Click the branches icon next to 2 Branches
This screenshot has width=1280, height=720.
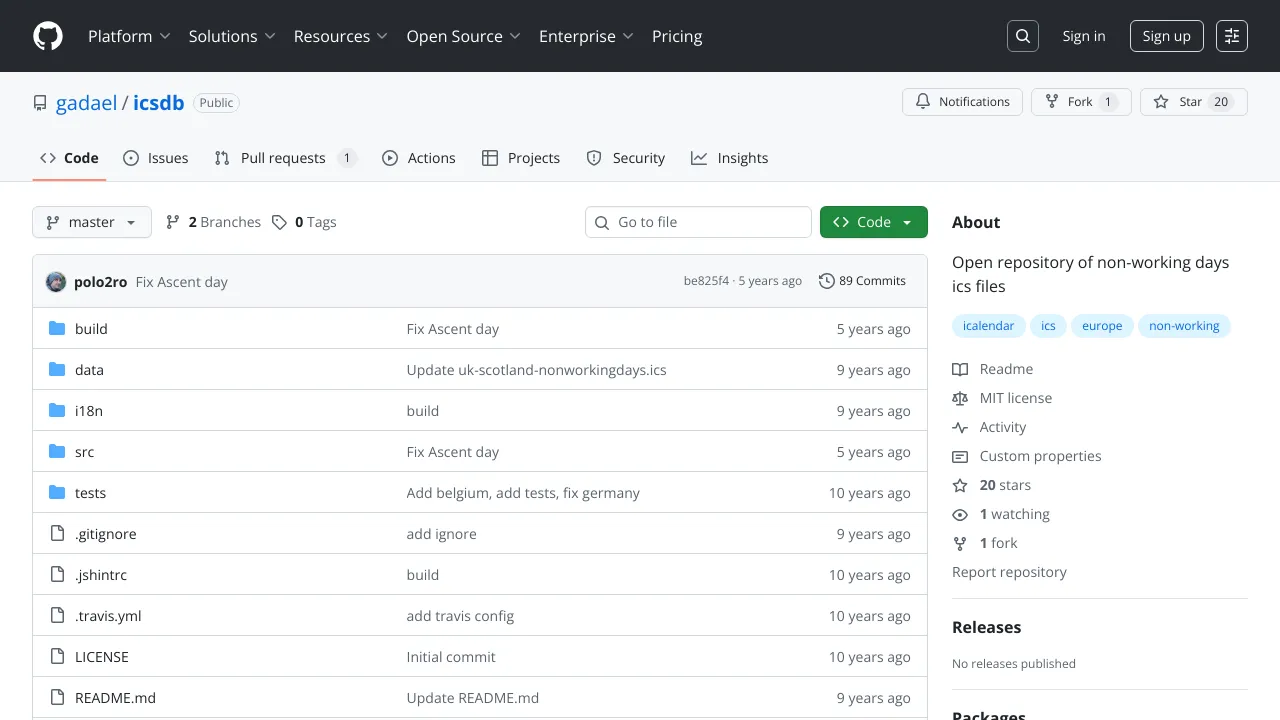click(173, 222)
